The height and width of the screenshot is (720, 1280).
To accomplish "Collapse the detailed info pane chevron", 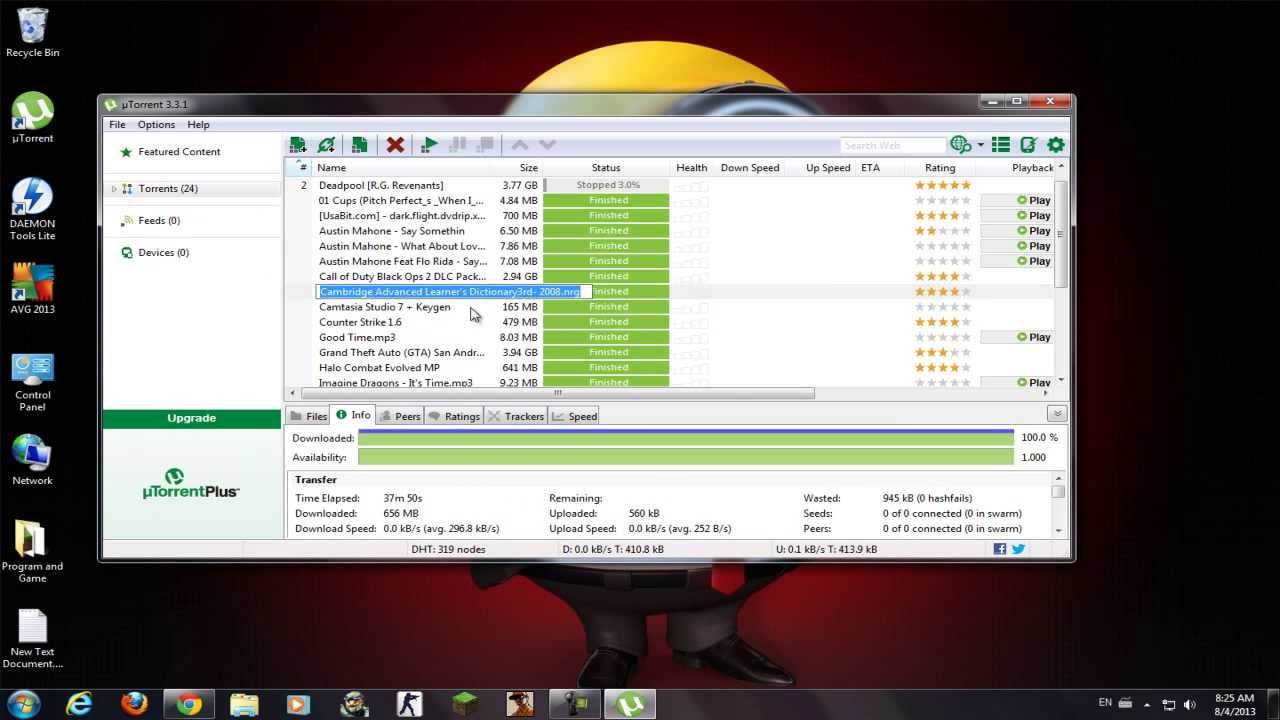I will click(1057, 414).
